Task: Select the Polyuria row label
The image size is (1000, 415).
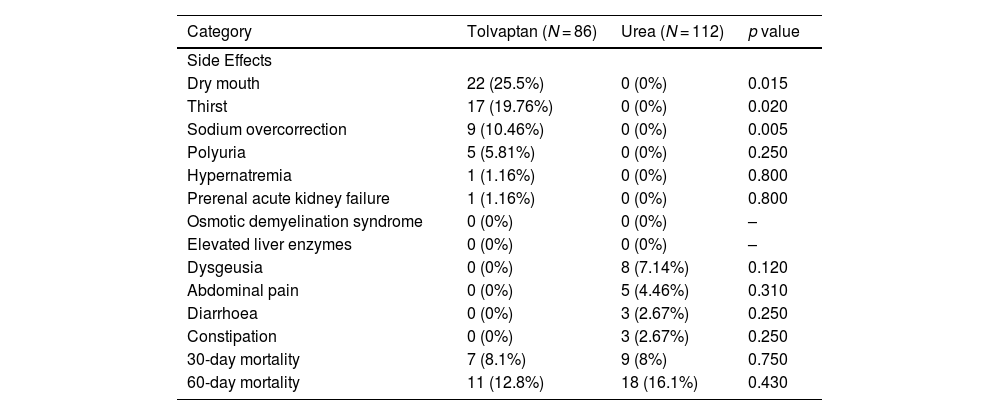Action: [x=216, y=152]
